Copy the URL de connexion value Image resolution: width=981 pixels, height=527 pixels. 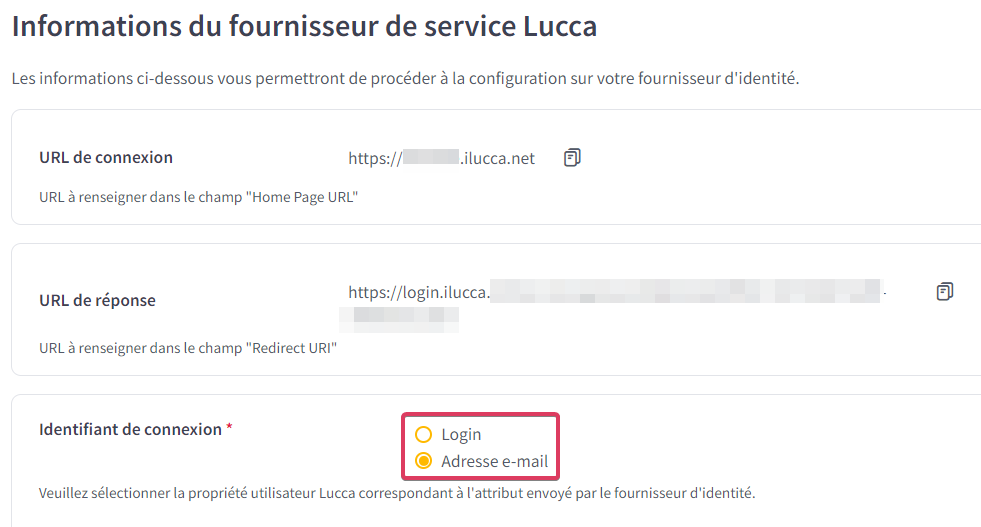point(572,158)
